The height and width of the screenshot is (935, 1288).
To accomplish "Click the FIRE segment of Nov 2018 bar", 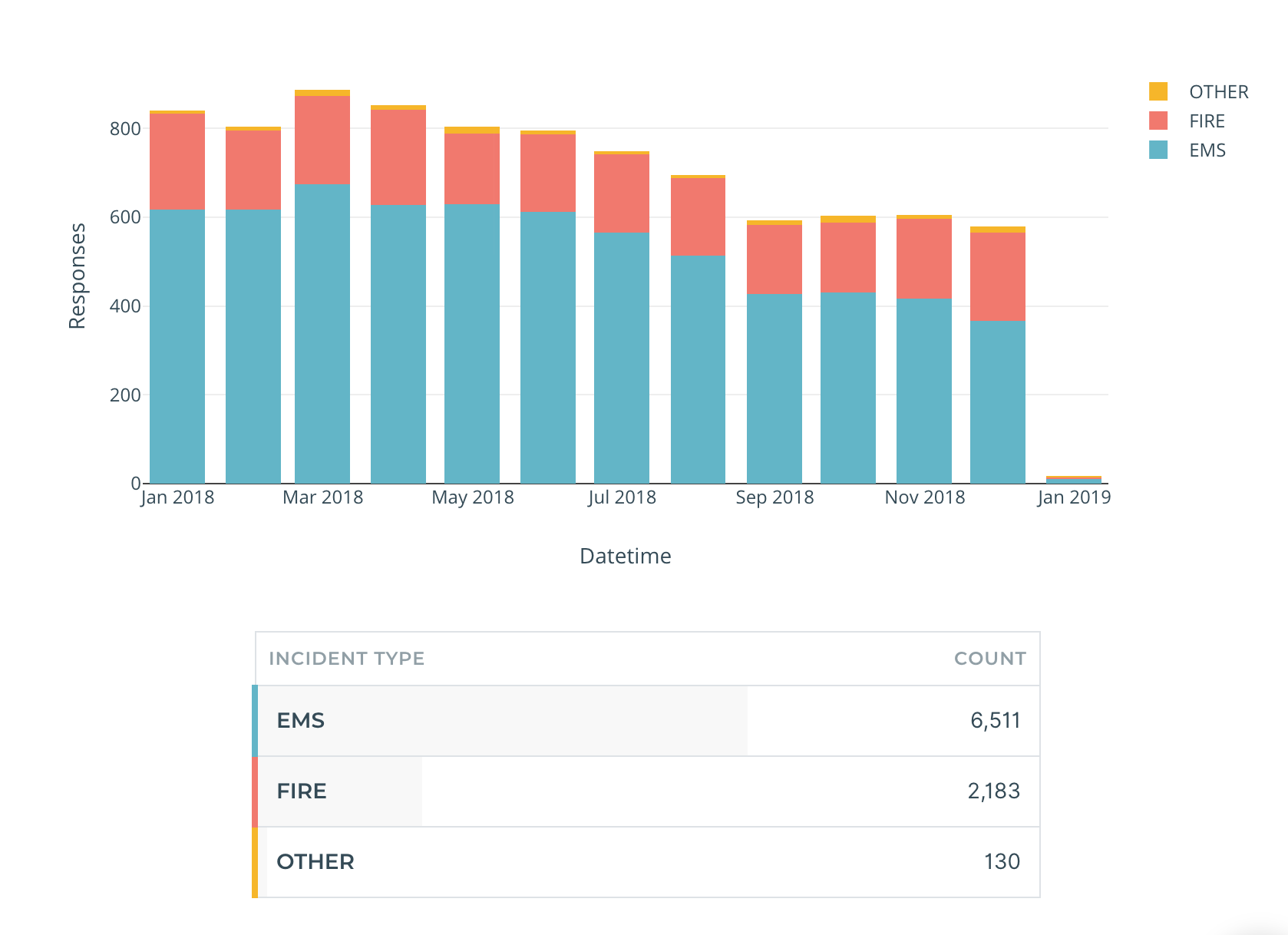I will point(924,259).
